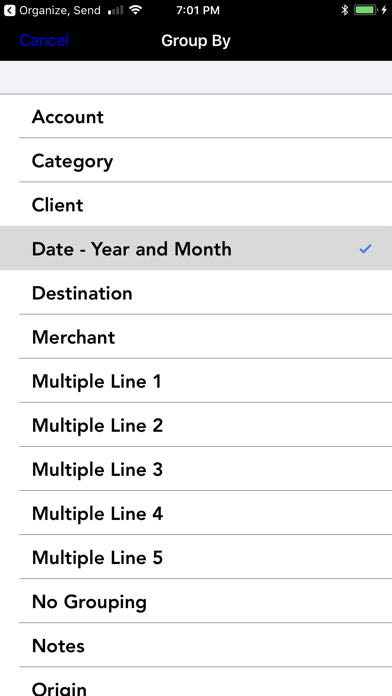Select the No Grouping option
Screen dimensions: 392x696
(x=196, y=602)
